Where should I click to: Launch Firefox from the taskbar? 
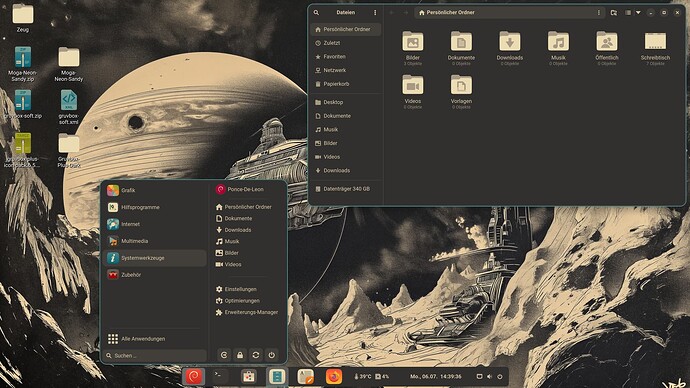click(x=334, y=377)
